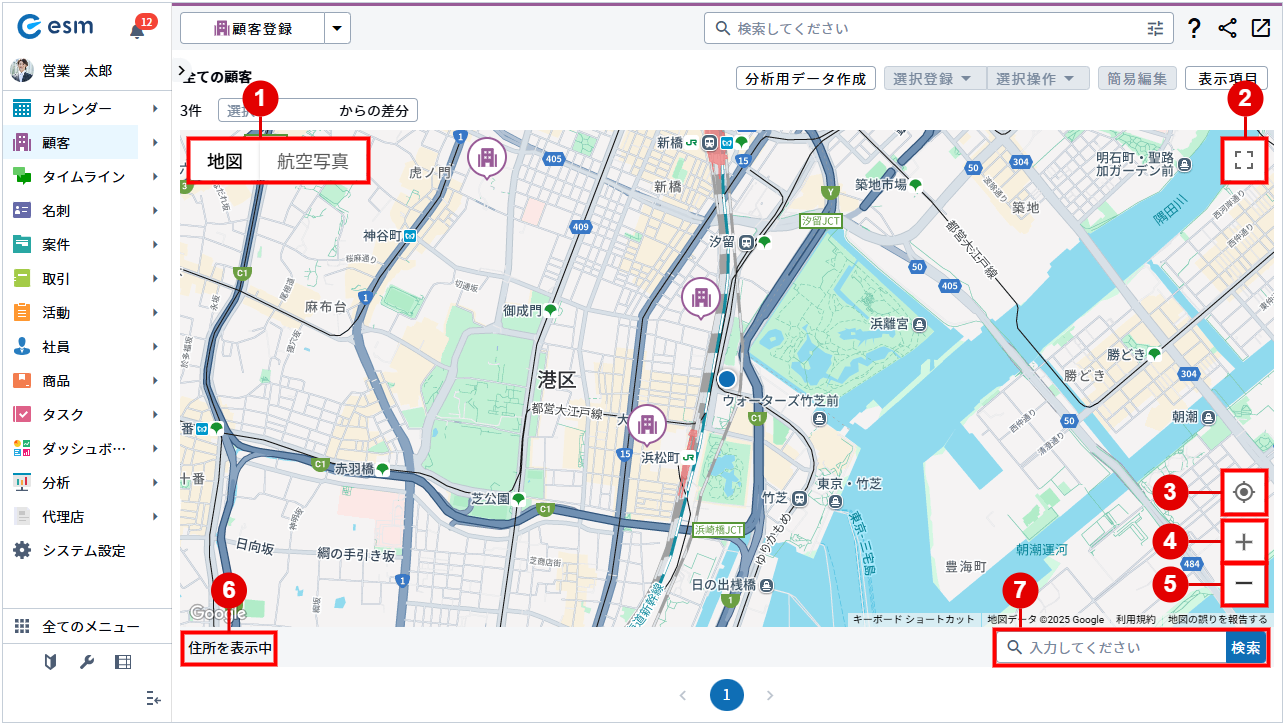
Task: Click the blue 検索 button under map
Action: (x=1245, y=648)
